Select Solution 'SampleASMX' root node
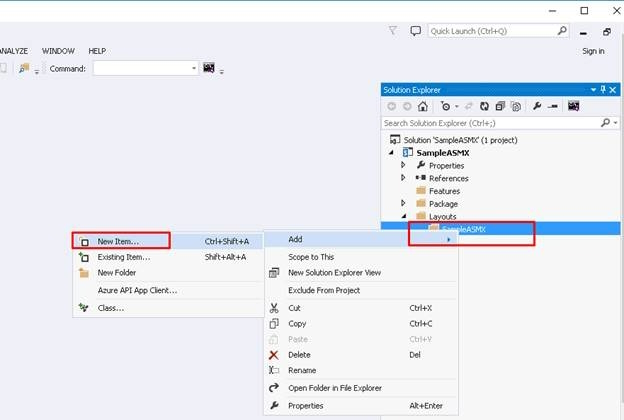624x420 pixels. 460,140
